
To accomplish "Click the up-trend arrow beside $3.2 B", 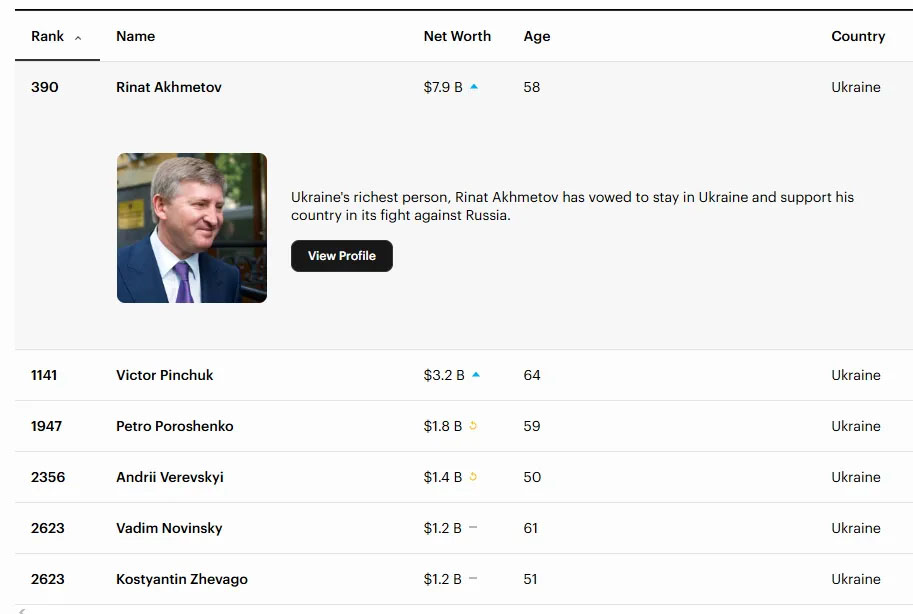I will [476, 375].
